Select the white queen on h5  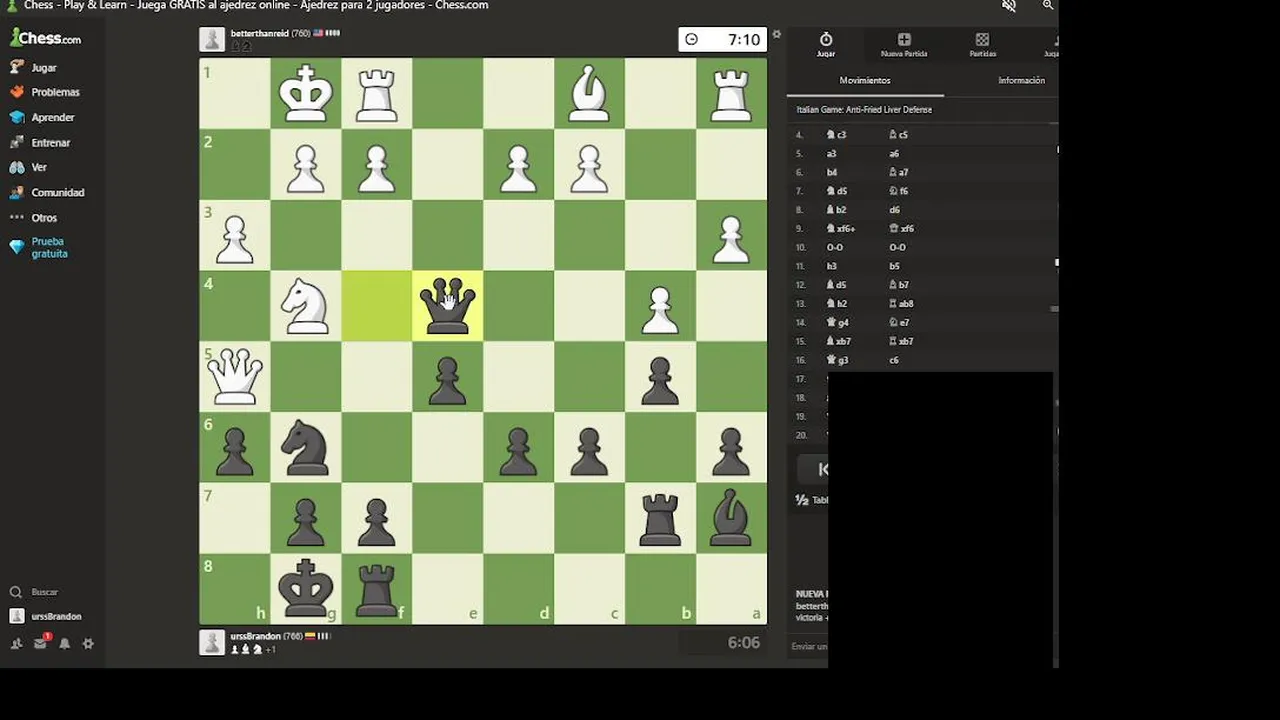tap(235, 377)
